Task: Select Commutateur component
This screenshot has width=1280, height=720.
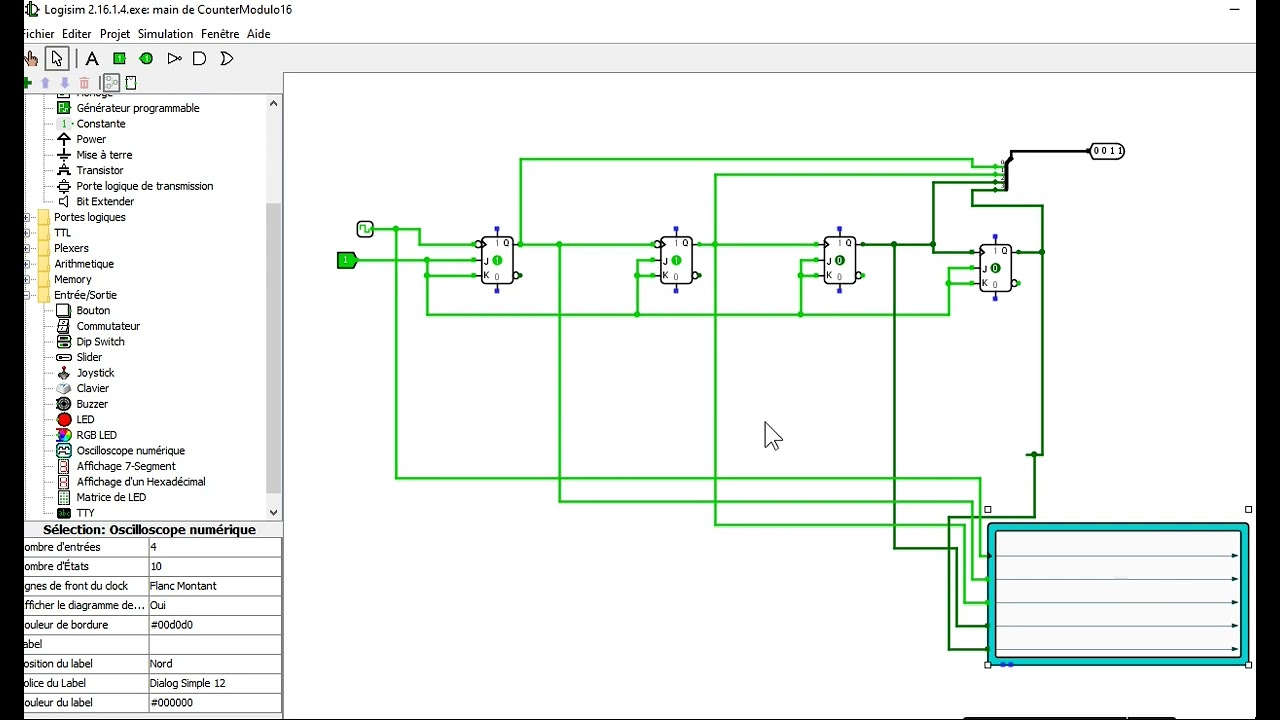Action: coord(108,326)
